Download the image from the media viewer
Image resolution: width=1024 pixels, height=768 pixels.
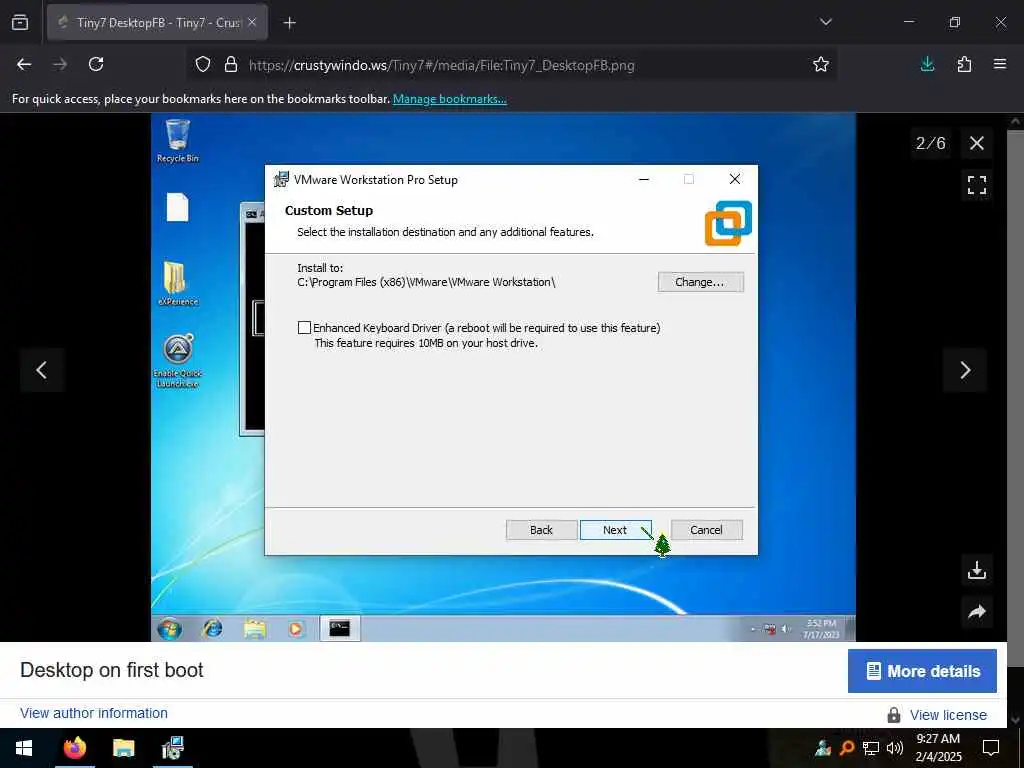[x=976, y=570]
